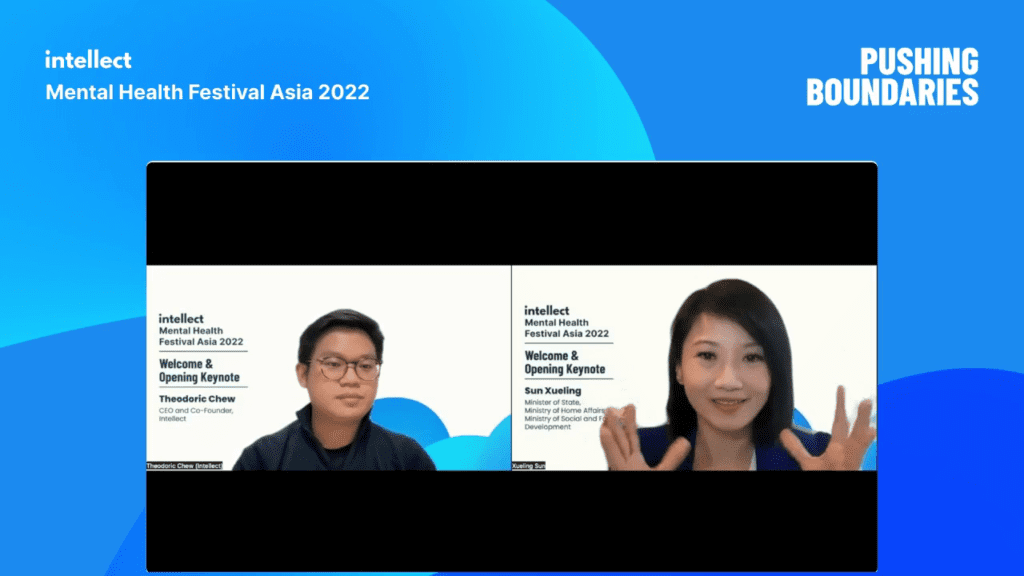Select Sun Xueling's video feed

(x=694, y=368)
